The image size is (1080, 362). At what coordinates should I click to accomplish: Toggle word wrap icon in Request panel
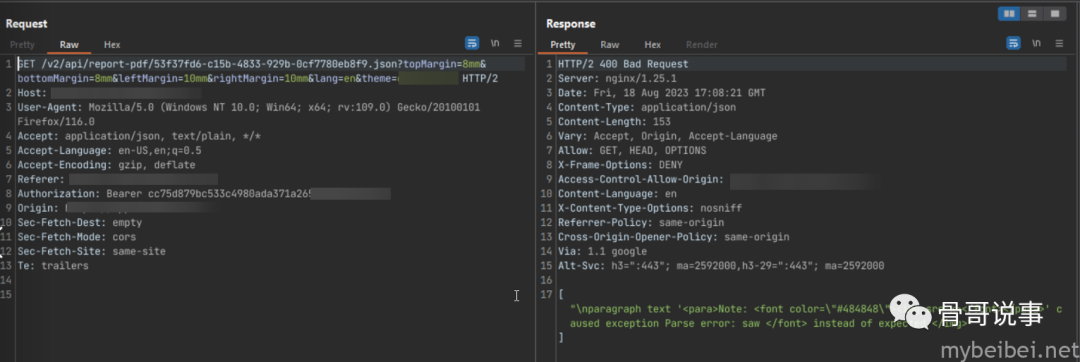(472, 43)
